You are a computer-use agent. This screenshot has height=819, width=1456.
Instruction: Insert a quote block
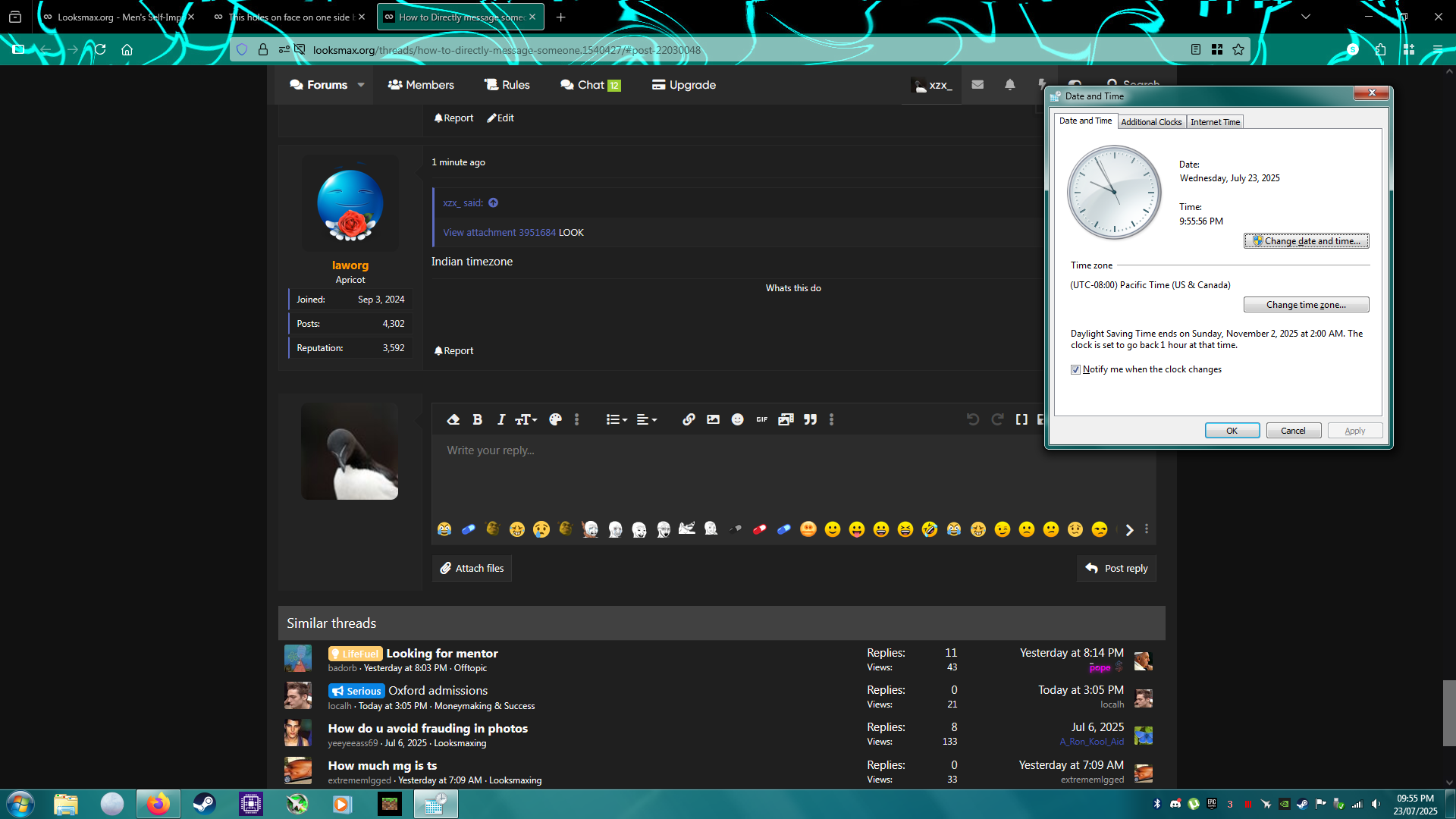click(x=810, y=419)
